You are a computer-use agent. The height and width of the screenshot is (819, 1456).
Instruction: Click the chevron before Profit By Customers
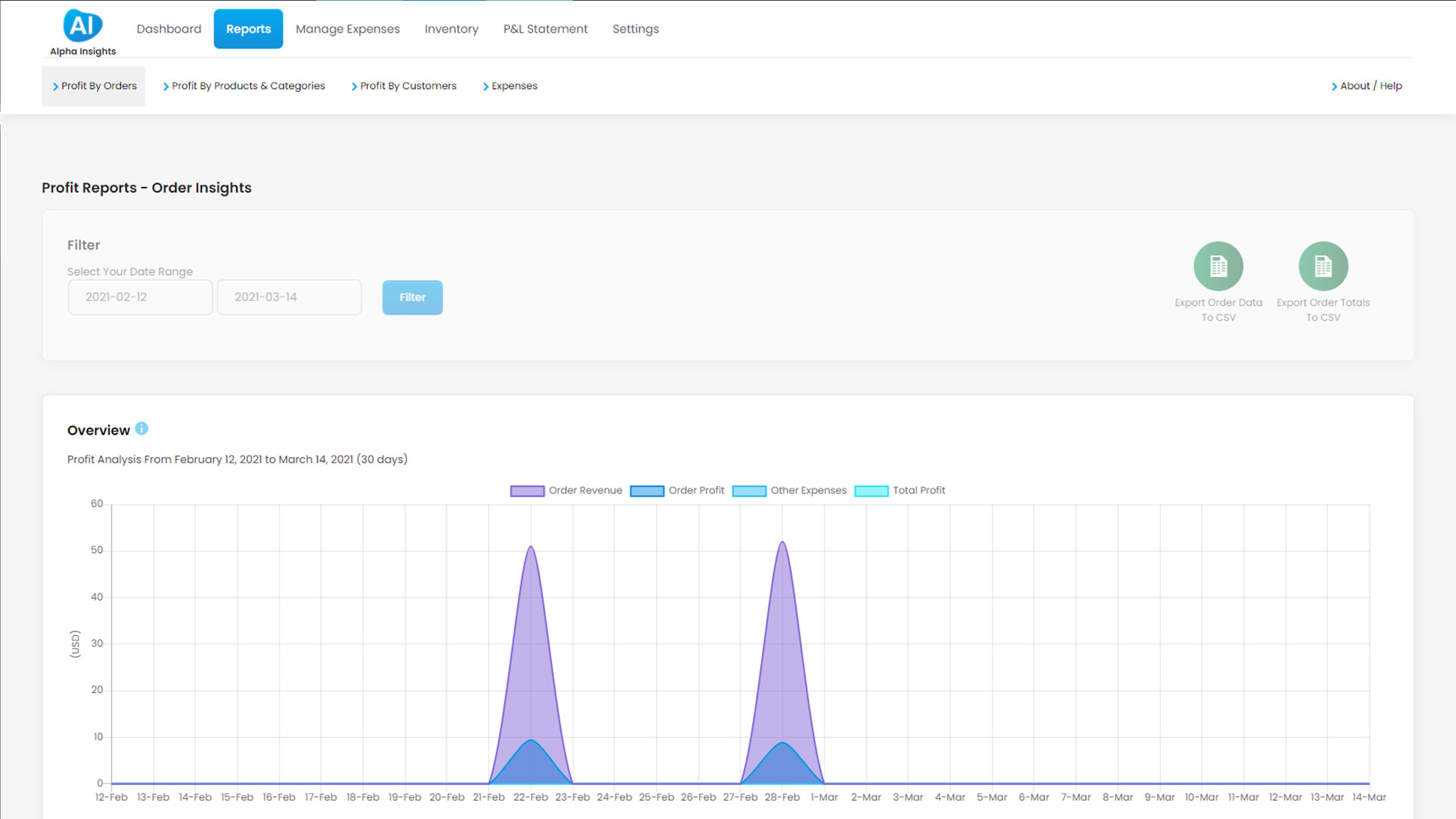[354, 86]
